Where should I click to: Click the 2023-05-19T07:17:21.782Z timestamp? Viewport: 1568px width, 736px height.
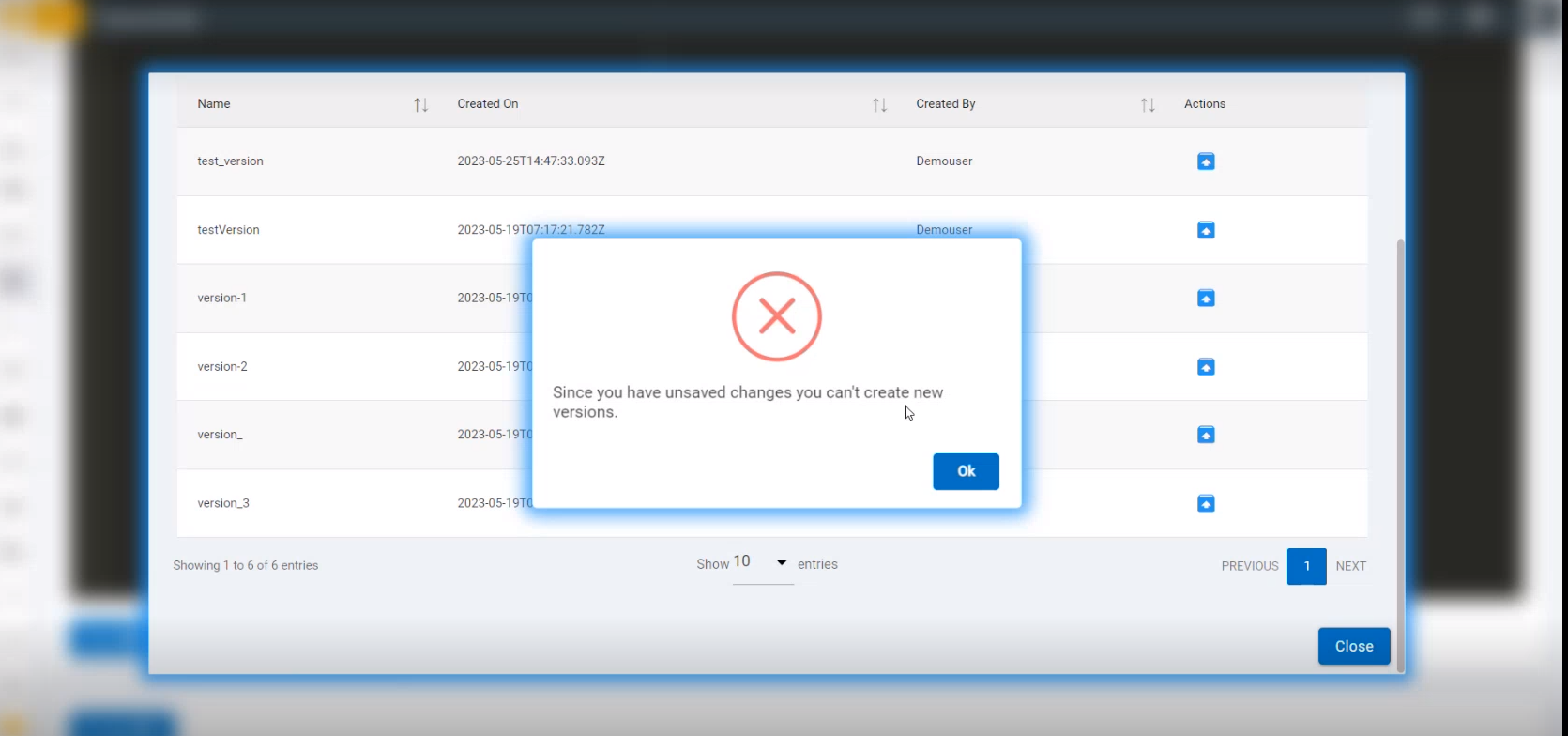(531, 230)
